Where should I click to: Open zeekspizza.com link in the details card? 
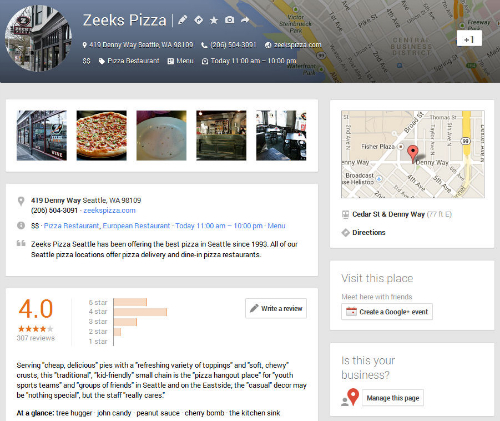tap(110, 210)
